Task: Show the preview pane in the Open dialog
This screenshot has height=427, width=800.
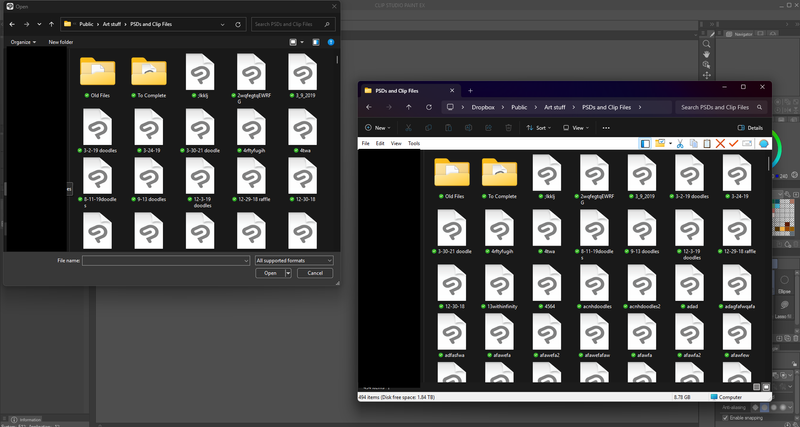Action: [x=316, y=42]
